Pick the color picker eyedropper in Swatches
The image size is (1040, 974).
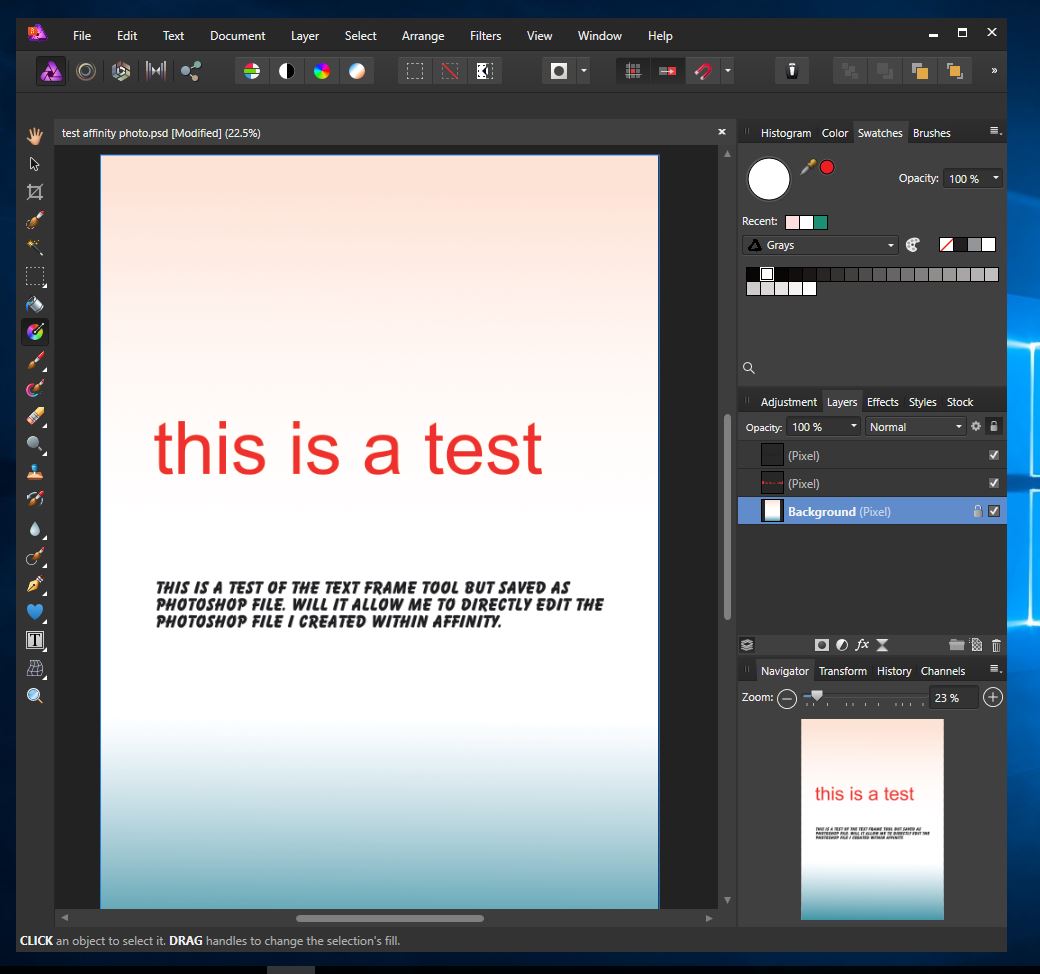point(807,167)
